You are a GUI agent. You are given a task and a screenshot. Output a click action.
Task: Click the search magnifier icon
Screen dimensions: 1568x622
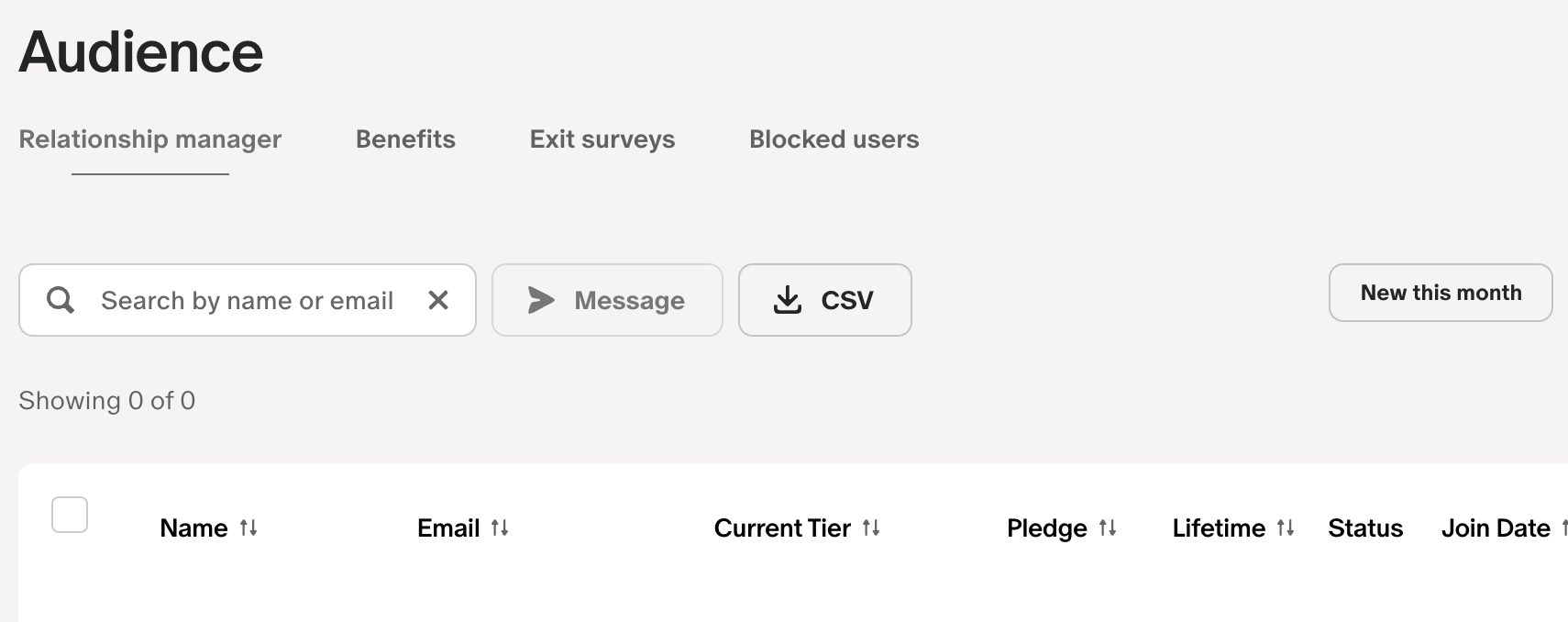(x=60, y=300)
